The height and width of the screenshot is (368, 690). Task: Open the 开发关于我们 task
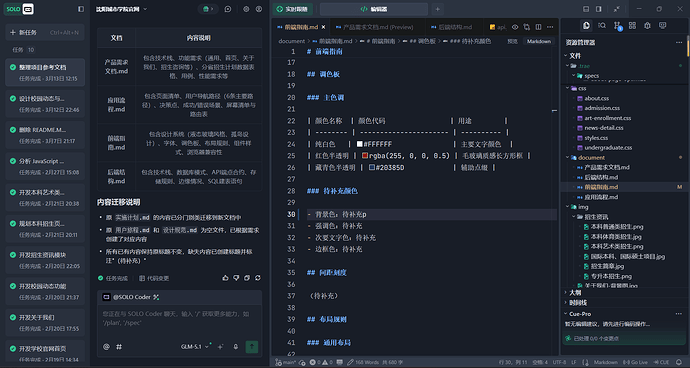click(x=45, y=322)
